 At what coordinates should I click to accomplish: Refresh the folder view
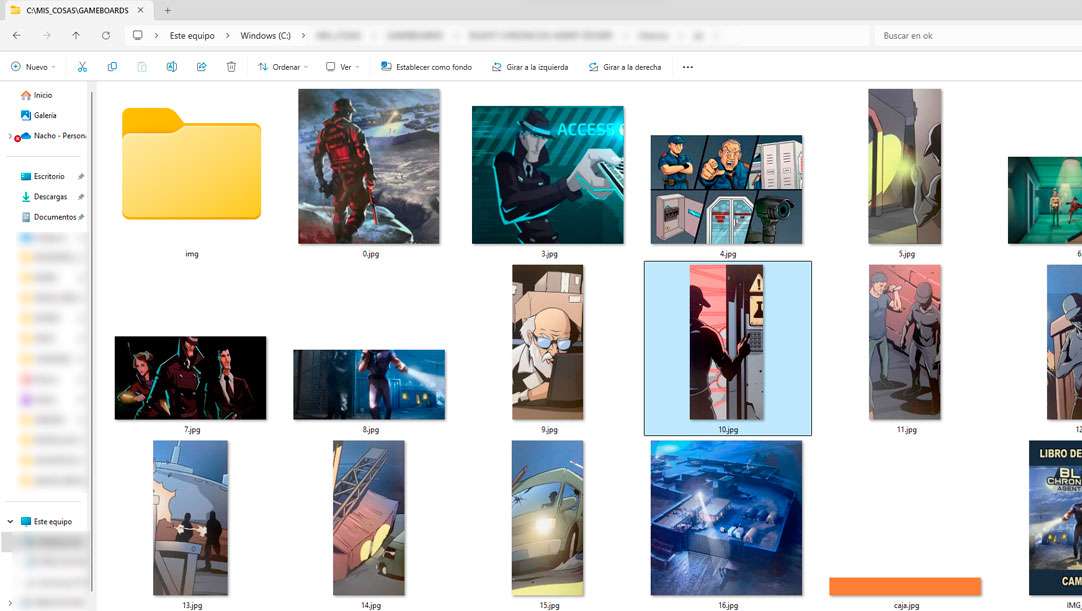[x=106, y=35]
